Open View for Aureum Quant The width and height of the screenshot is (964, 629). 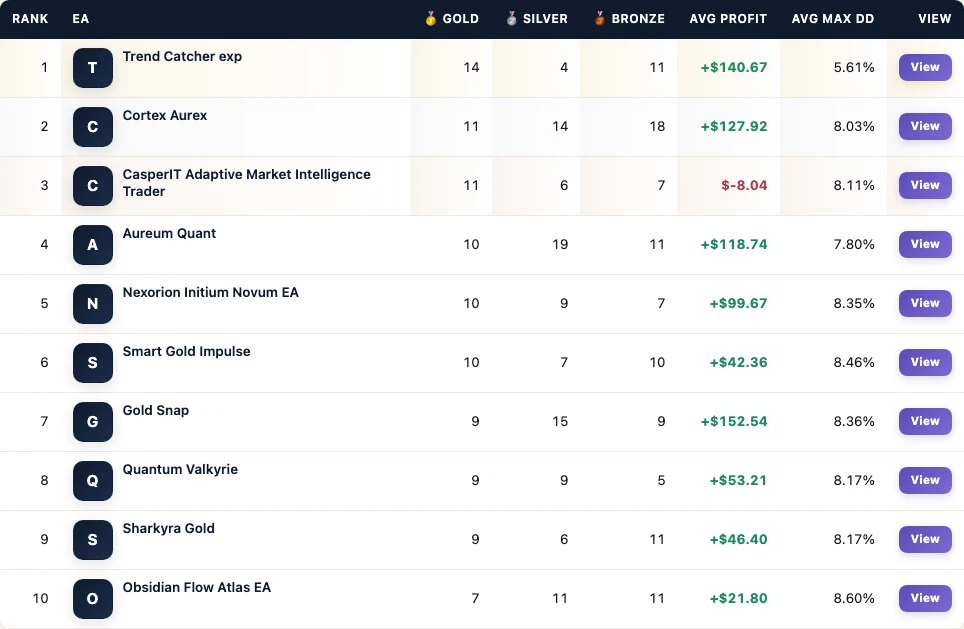tap(925, 244)
